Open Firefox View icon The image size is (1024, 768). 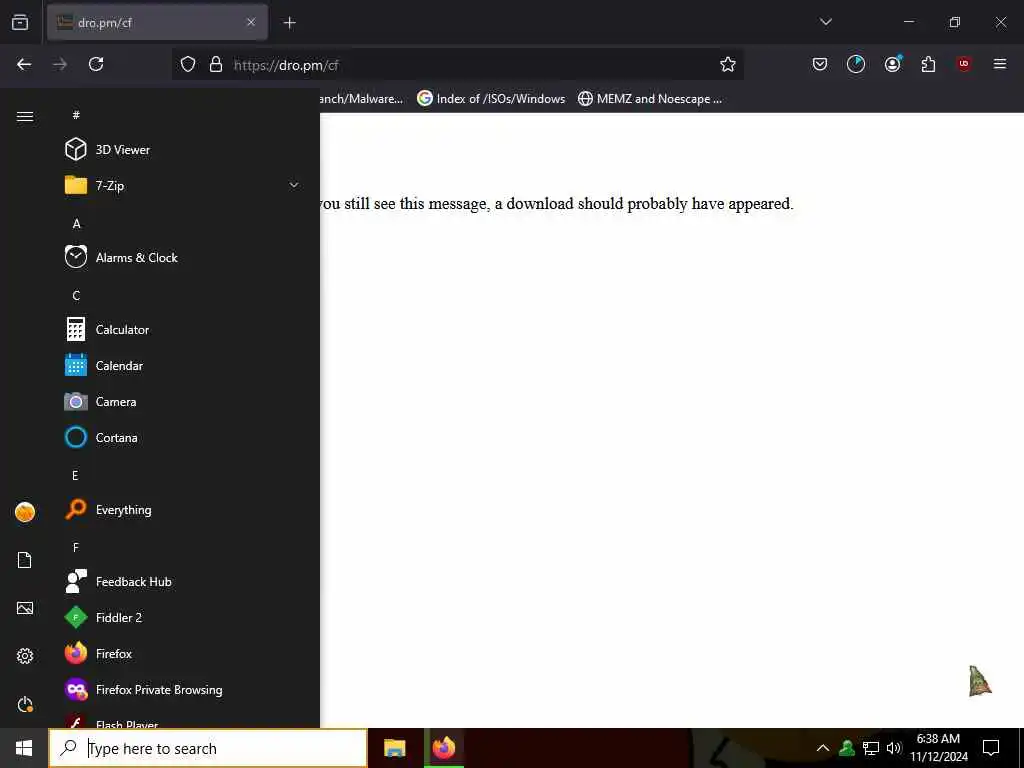[20, 22]
